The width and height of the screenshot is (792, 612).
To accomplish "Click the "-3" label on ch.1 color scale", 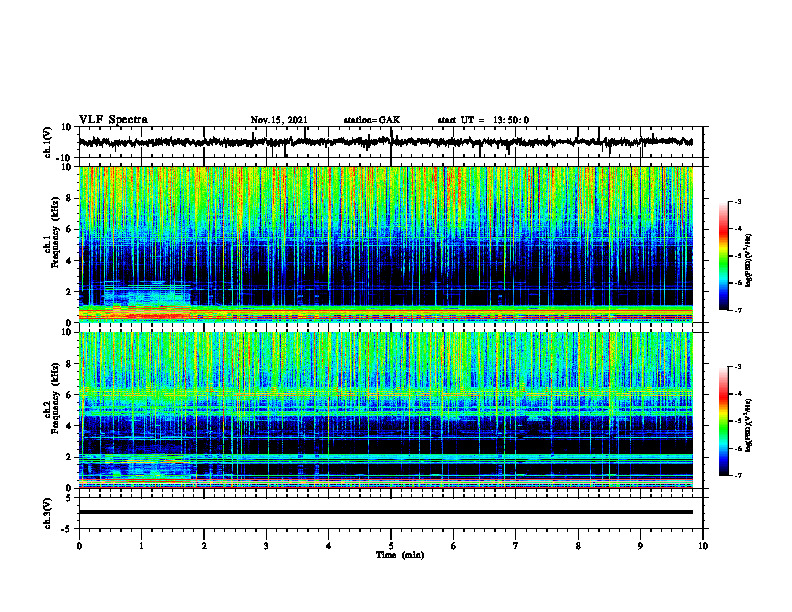I will tap(738, 202).
